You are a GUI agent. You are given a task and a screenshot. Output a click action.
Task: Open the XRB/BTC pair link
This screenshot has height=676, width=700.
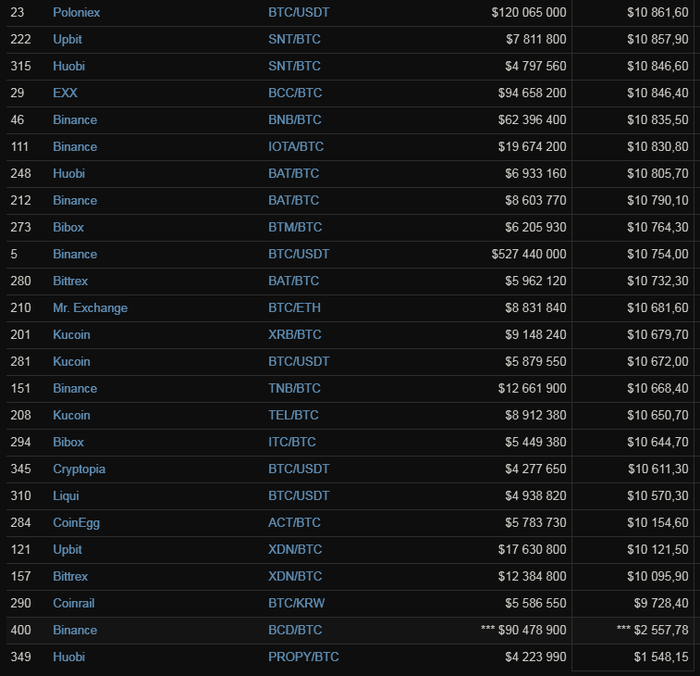(295, 335)
